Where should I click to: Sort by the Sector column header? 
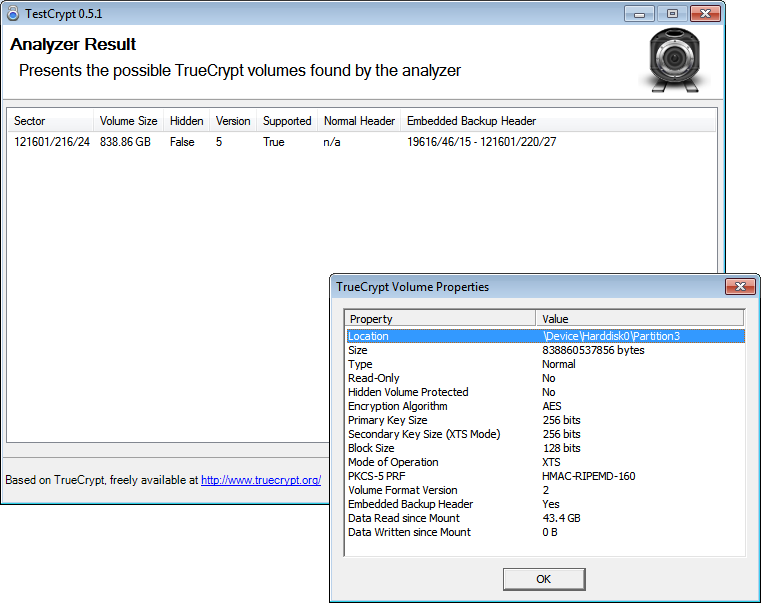50,121
